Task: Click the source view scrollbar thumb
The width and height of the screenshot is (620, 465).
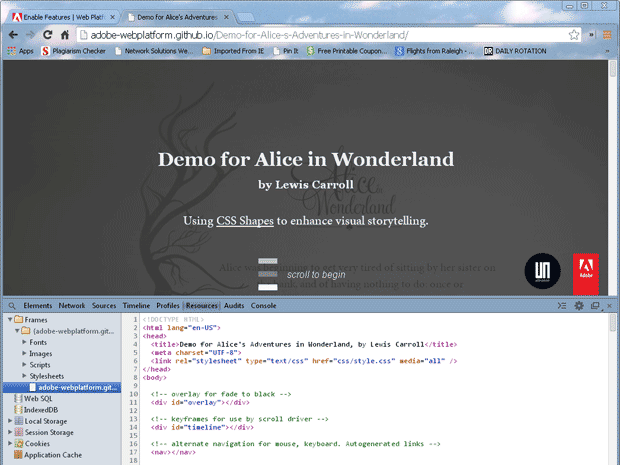Action: pos(612,323)
